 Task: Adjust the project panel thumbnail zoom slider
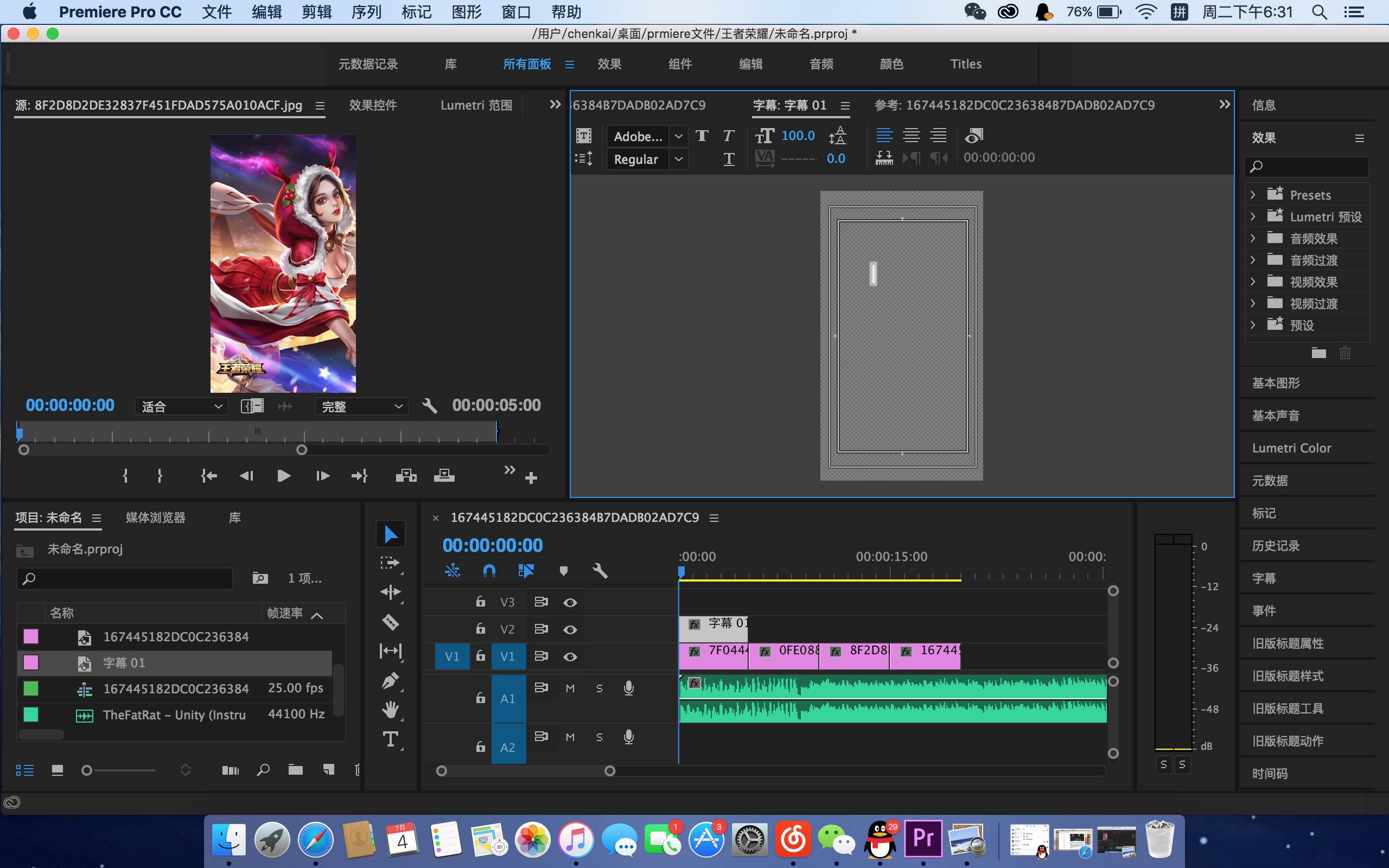tap(120, 770)
